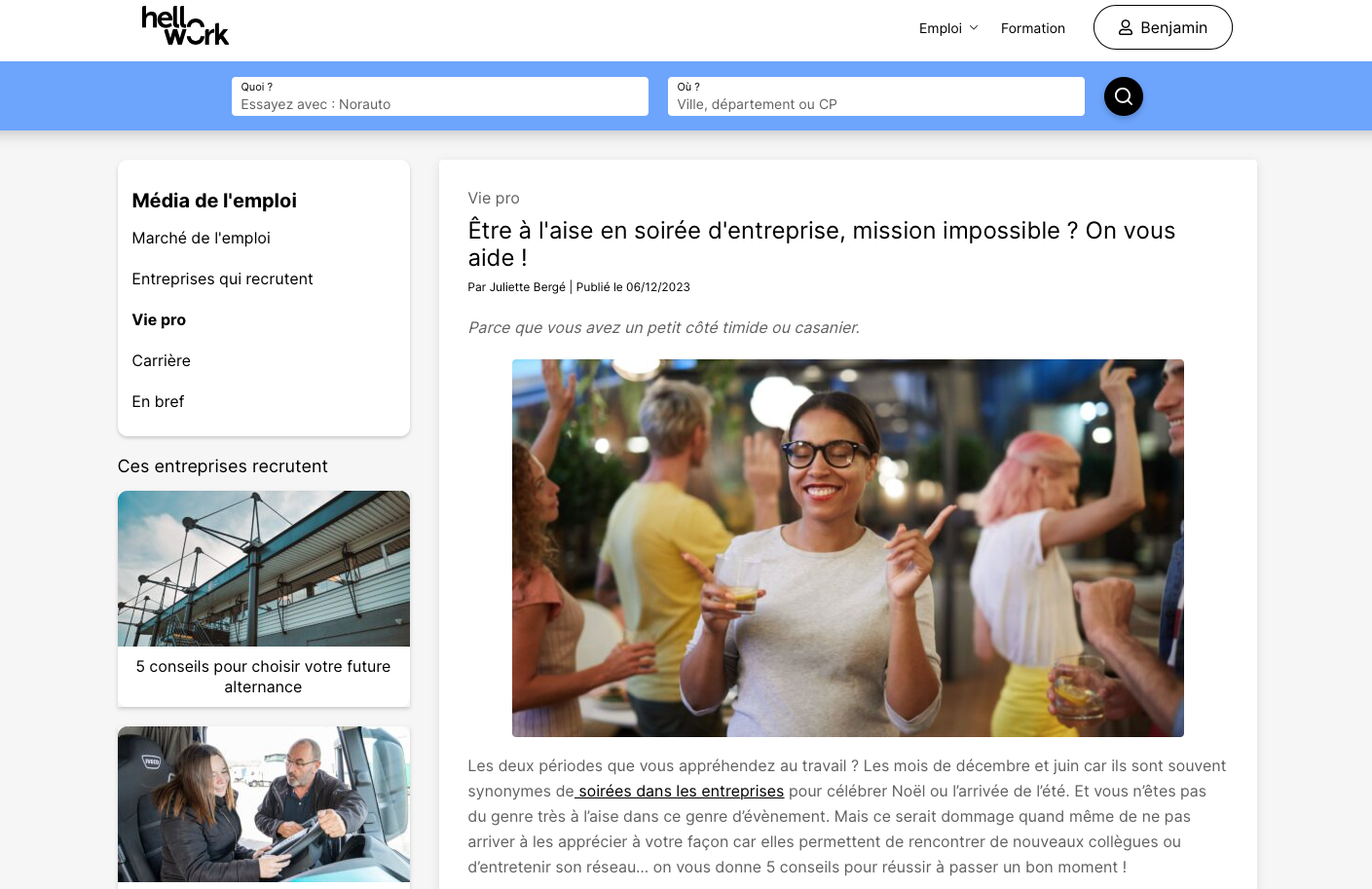Viewport: 1372px width, 889px height.
Task: Open the warehouse building article thumbnail
Action: tap(263, 569)
